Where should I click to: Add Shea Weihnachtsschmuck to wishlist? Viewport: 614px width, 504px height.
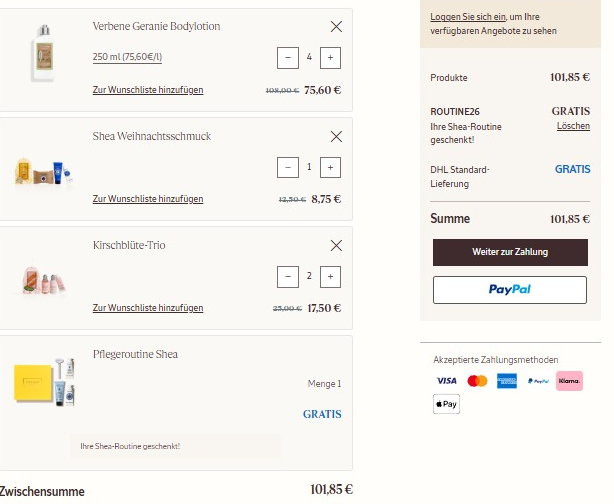(x=148, y=199)
